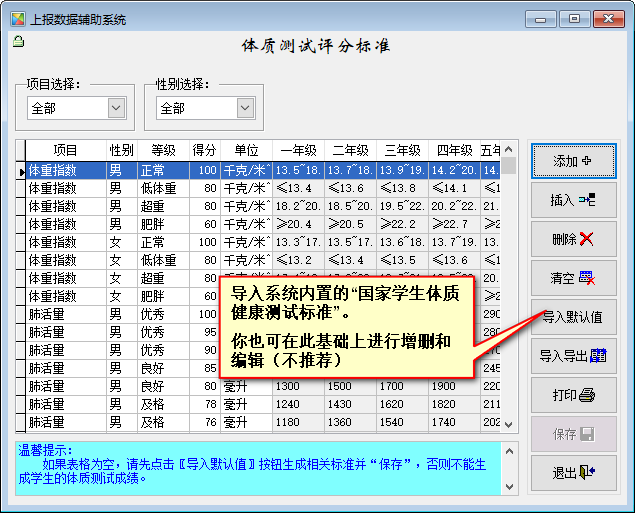Click the 添加 (Add) button
Viewport: 635px width, 513px height.
click(572, 161)
